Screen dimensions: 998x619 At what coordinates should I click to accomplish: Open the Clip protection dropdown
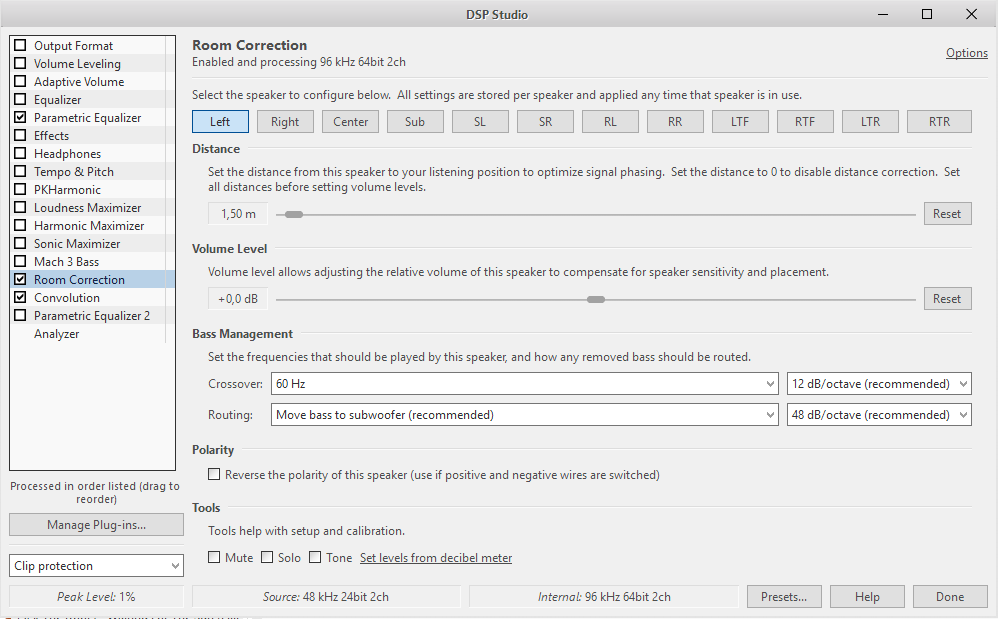96,566
